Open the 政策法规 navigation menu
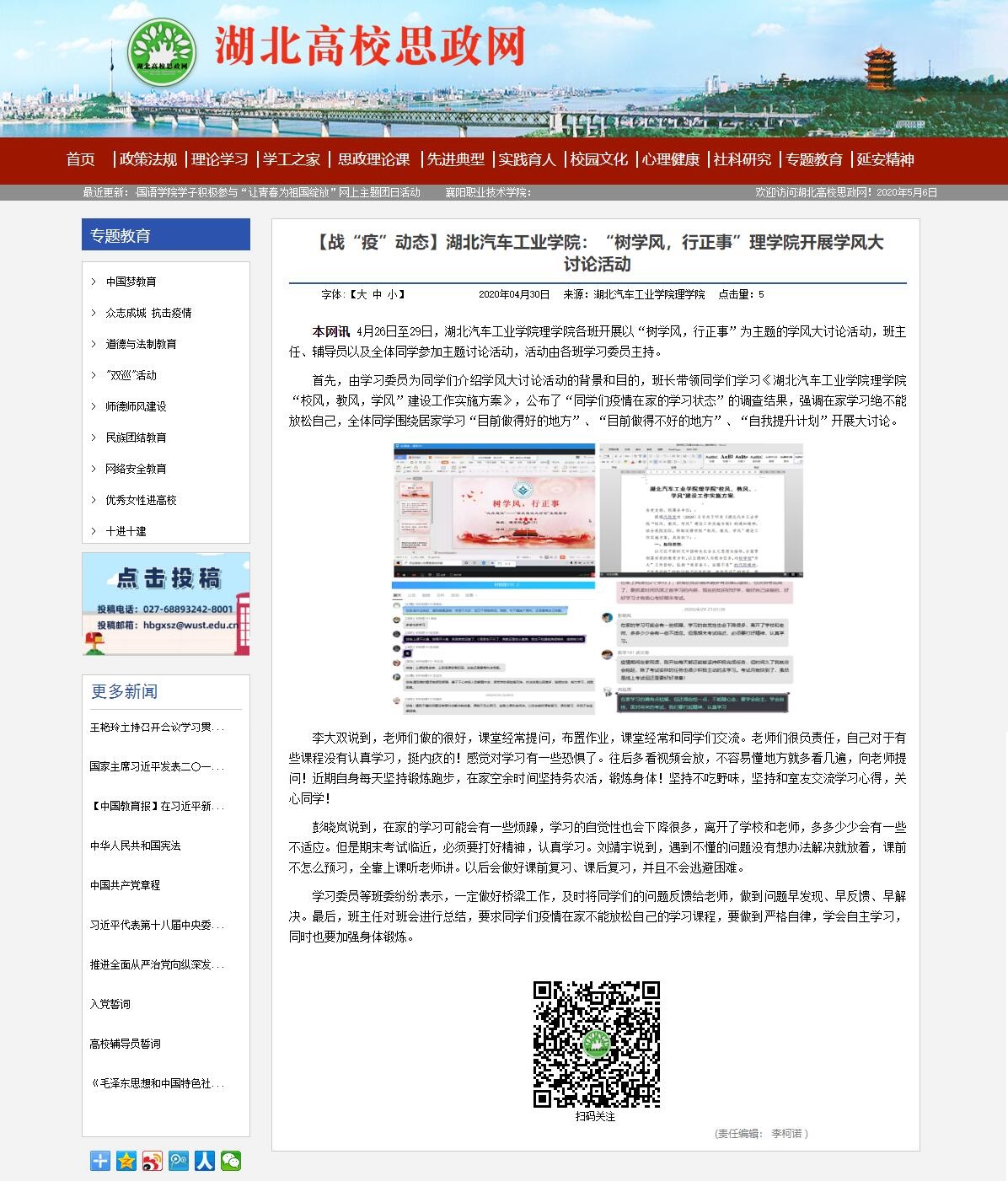The height and width of the screenshot is (1192, 1008). pyautogui.click(x=148, y=159)
